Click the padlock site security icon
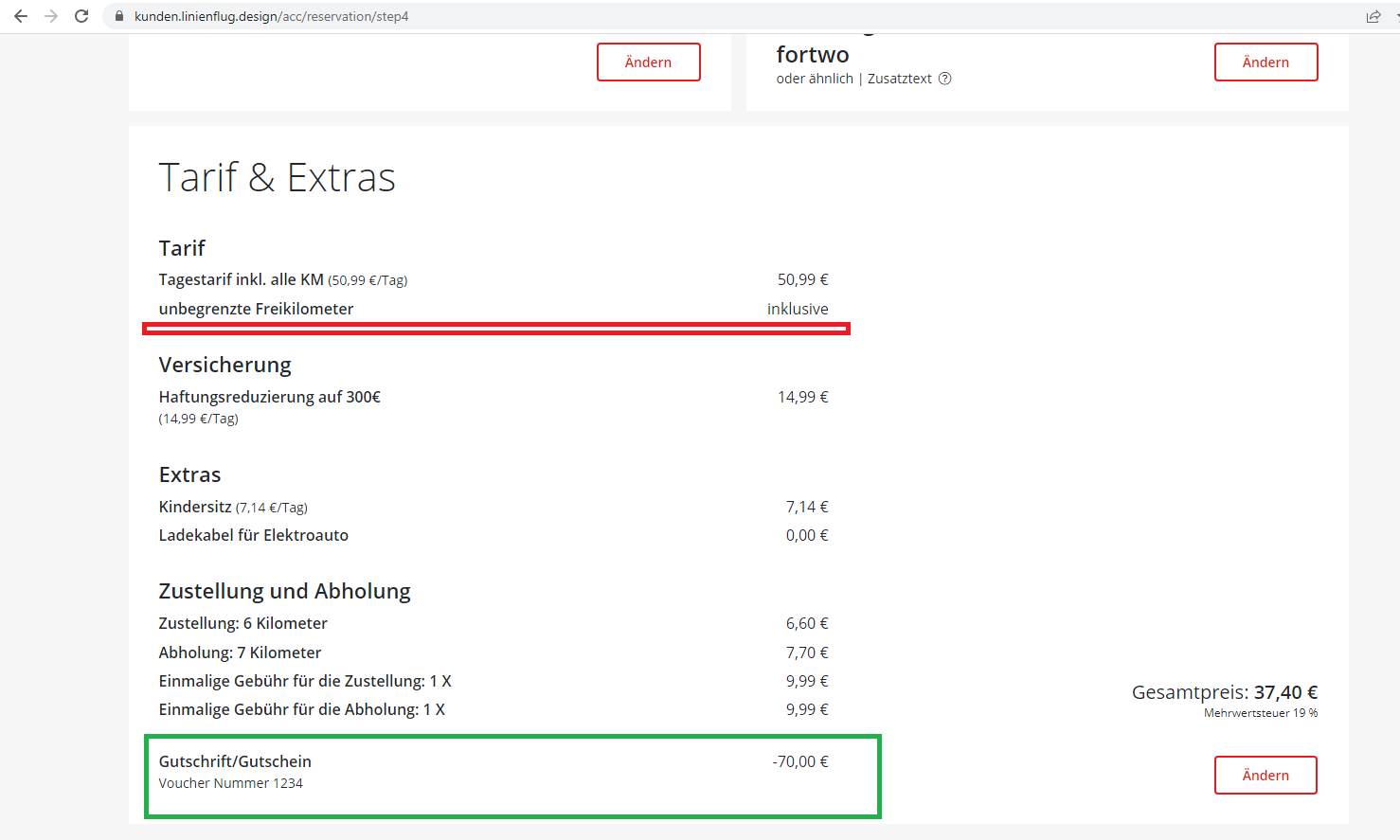 119,16
